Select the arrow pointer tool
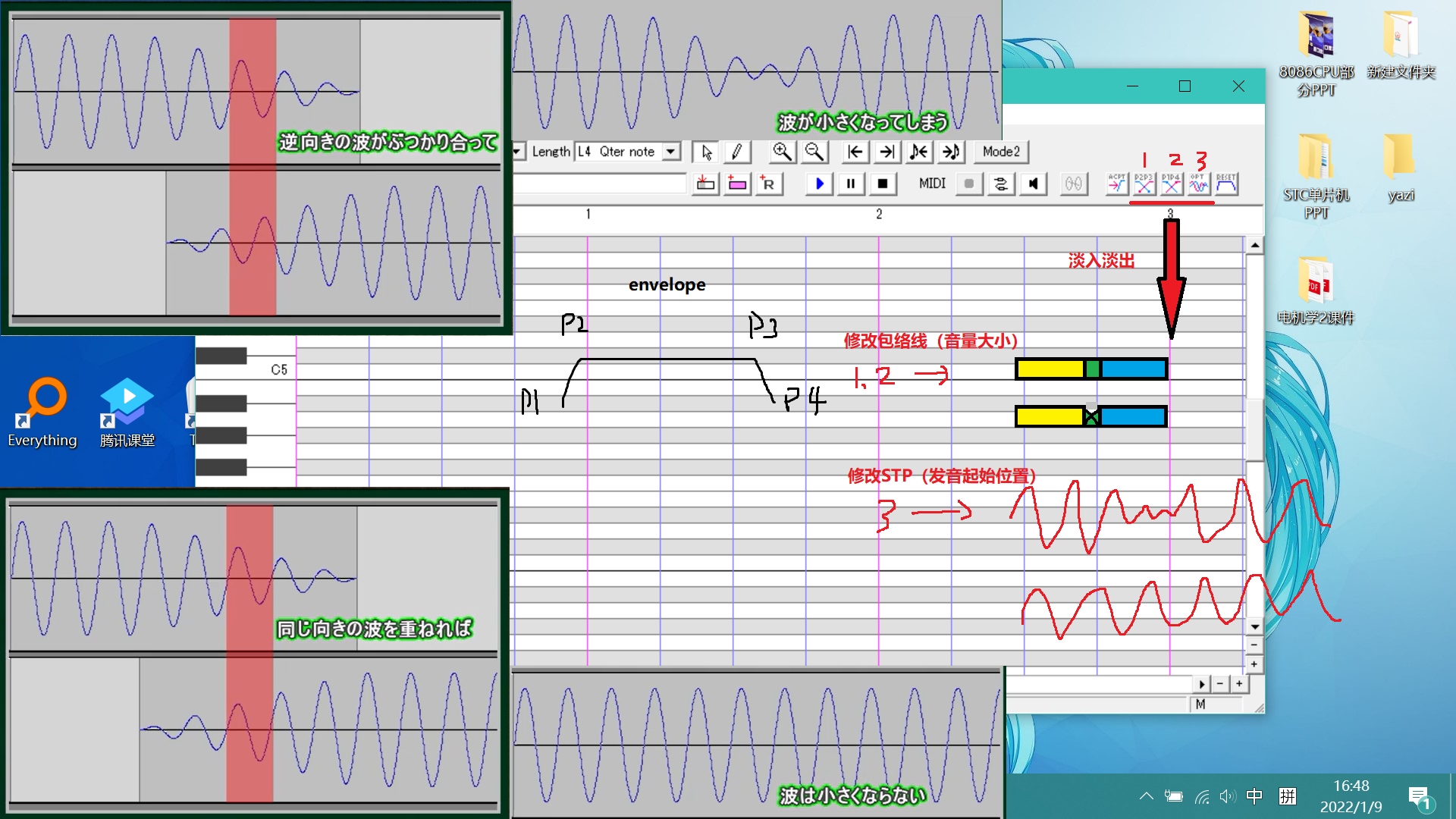The width and height of the screenshot is (1456, 819). pos(706,152)
